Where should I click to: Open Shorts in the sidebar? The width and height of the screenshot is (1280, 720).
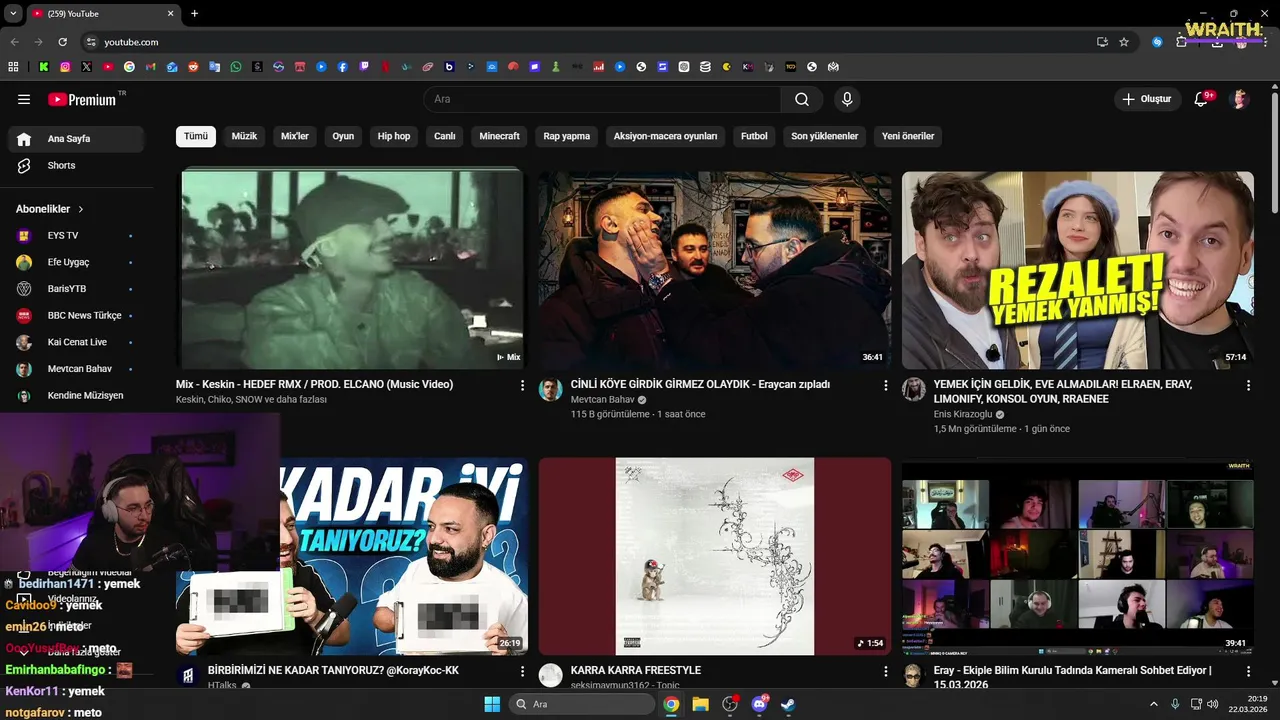point(76,166)
